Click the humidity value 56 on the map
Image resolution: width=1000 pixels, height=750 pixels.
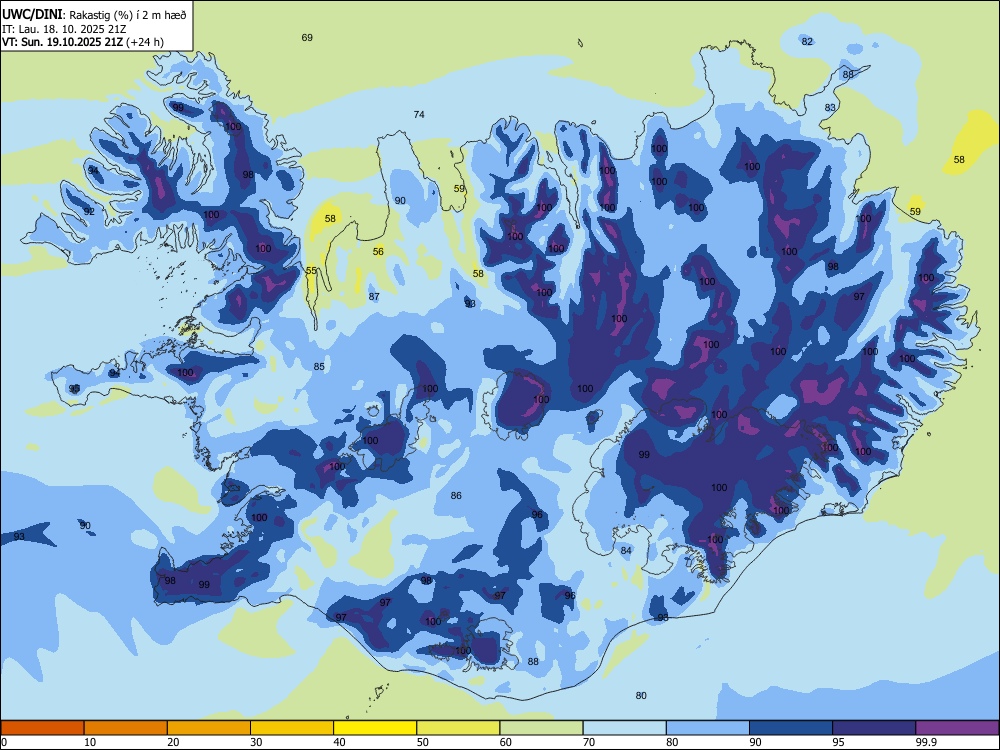click(378, 252)
